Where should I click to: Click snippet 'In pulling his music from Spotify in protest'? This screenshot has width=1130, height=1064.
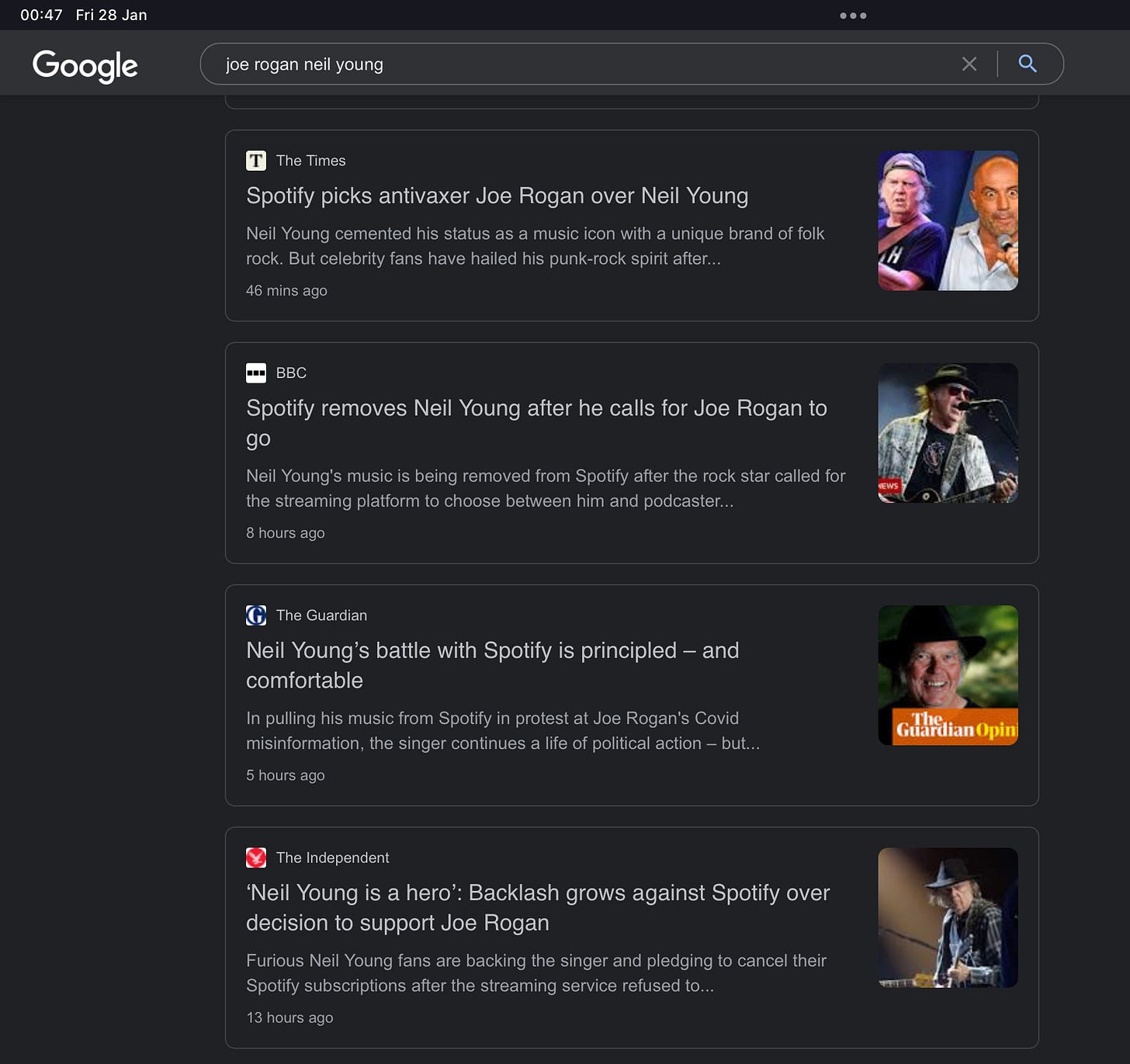point(503,730)
